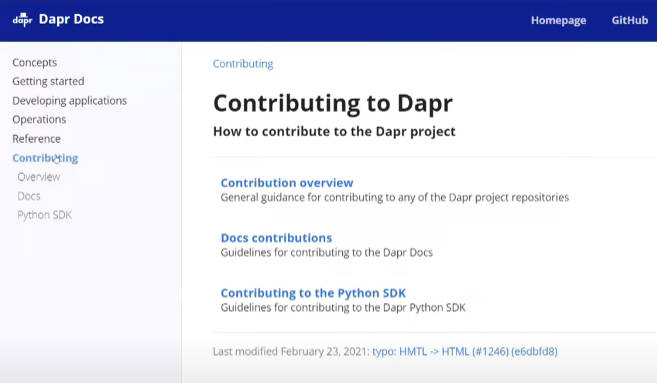Click the Contributing breadcrumb link
Screen dimensions: 657x383
coord(243,64)
